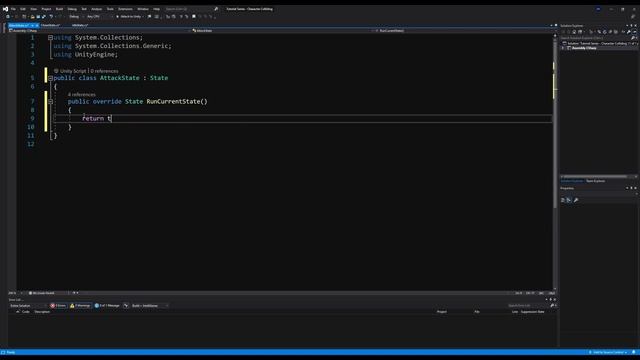
Task: Click the Property Pages wrench icon
Action: tap(576, 200)
